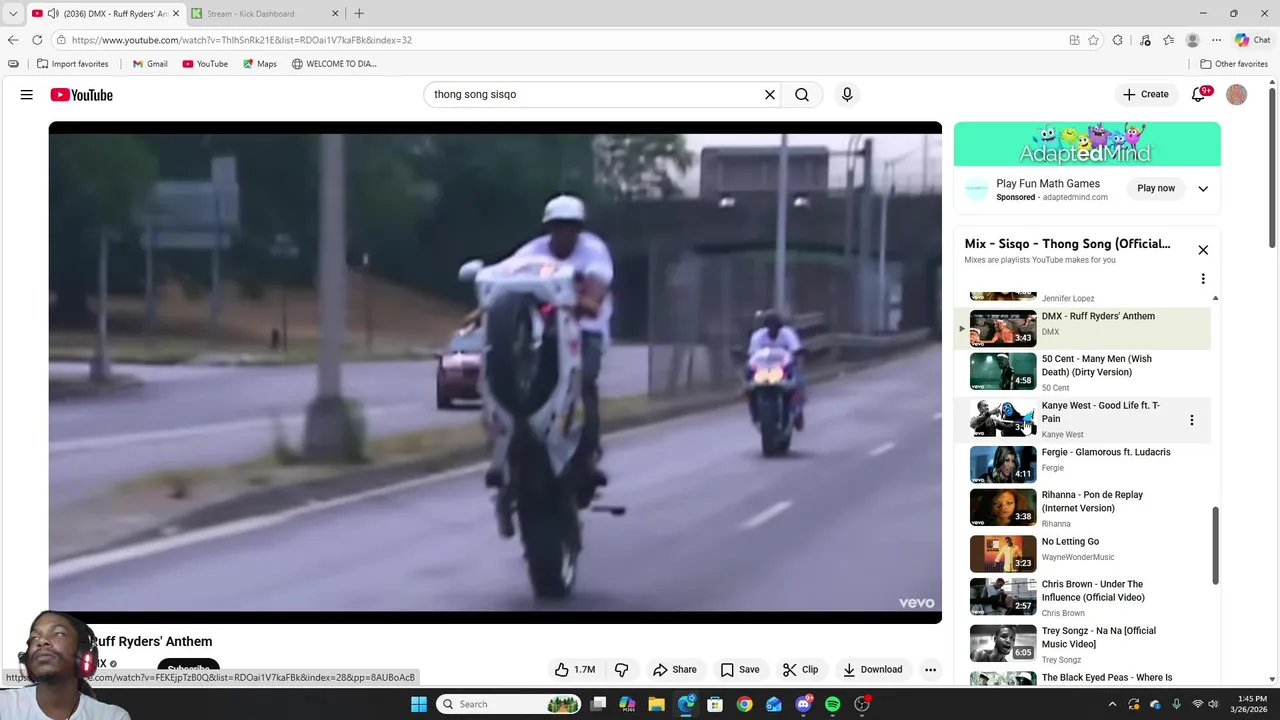Download the video

pyautogui.click(x=872, y=670)
